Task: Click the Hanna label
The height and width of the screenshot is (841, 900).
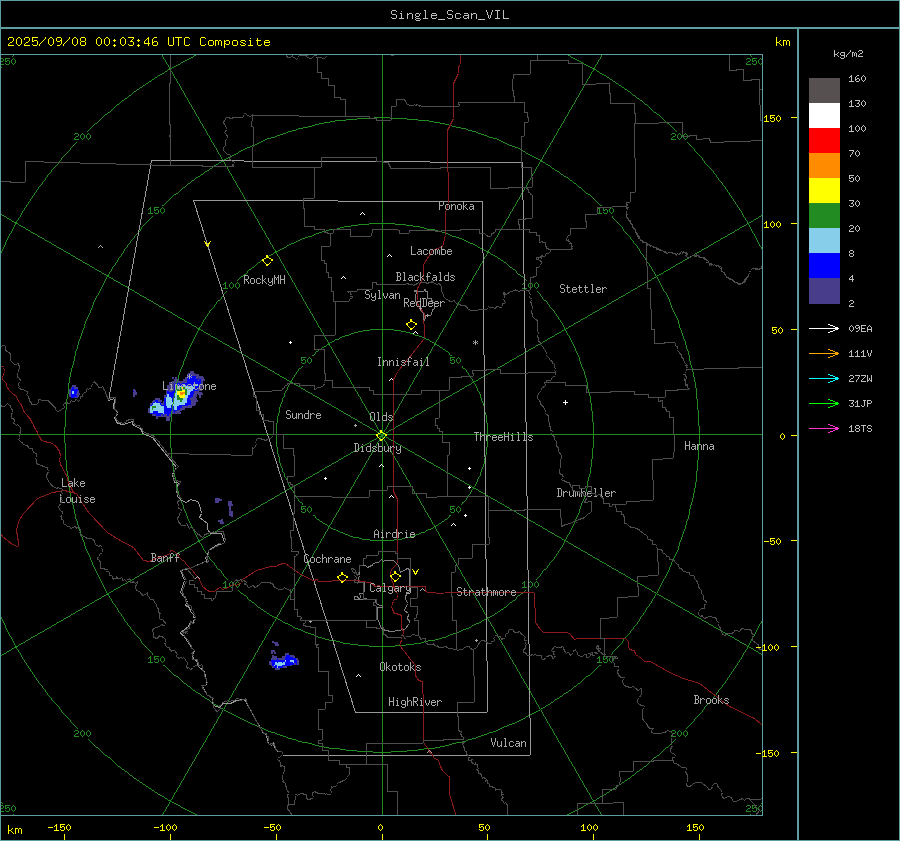Action: 699,446
